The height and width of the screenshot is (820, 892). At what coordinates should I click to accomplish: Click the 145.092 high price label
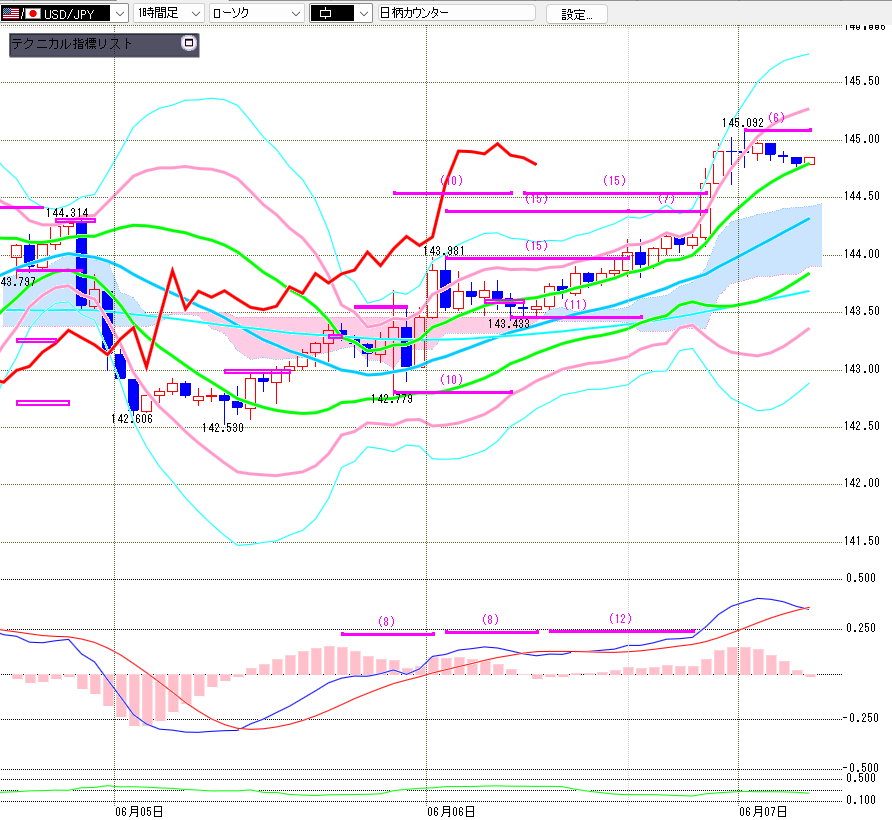point(743,123)
